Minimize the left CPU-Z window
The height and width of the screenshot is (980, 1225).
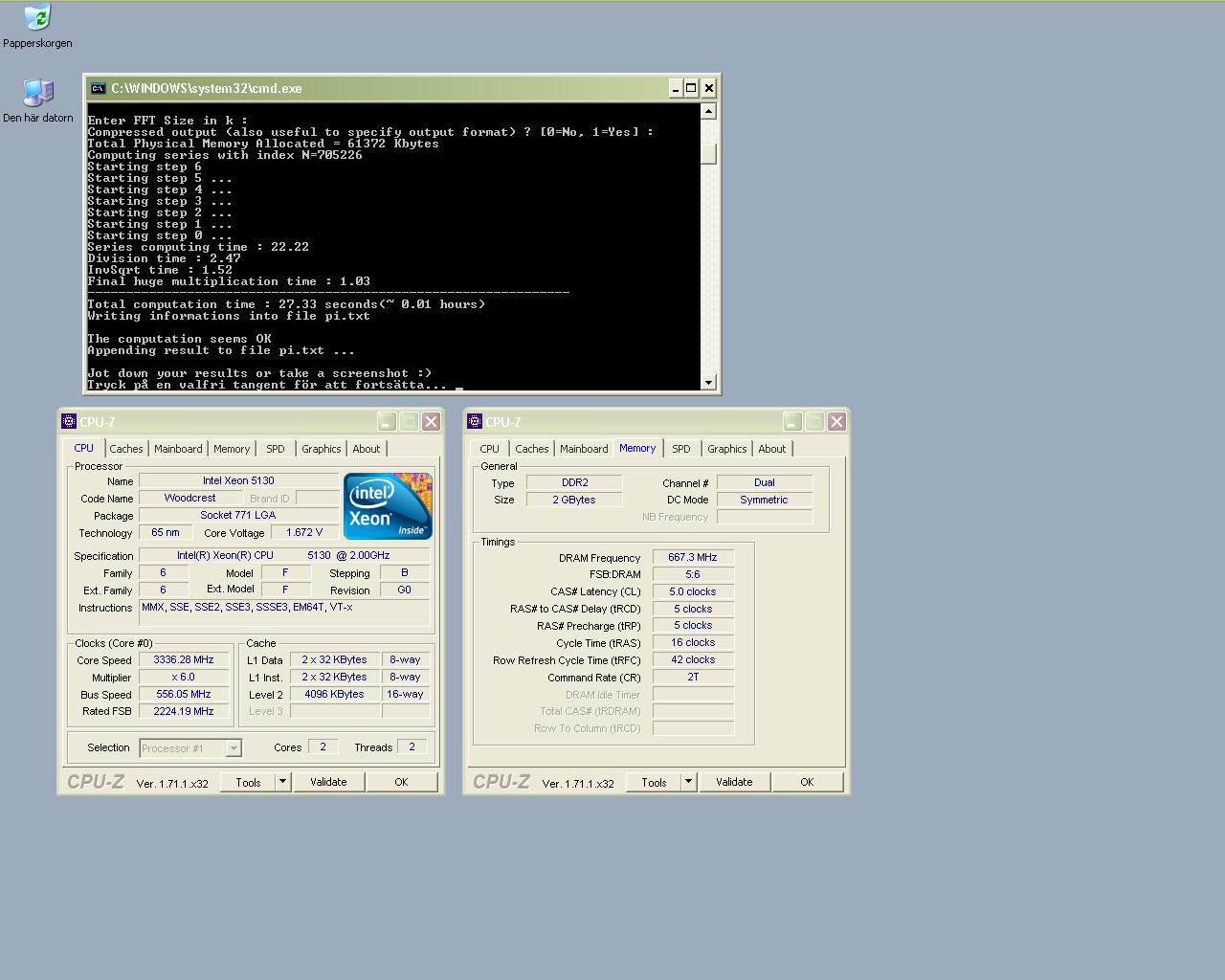pyautogui.click(x=387, y=421)
